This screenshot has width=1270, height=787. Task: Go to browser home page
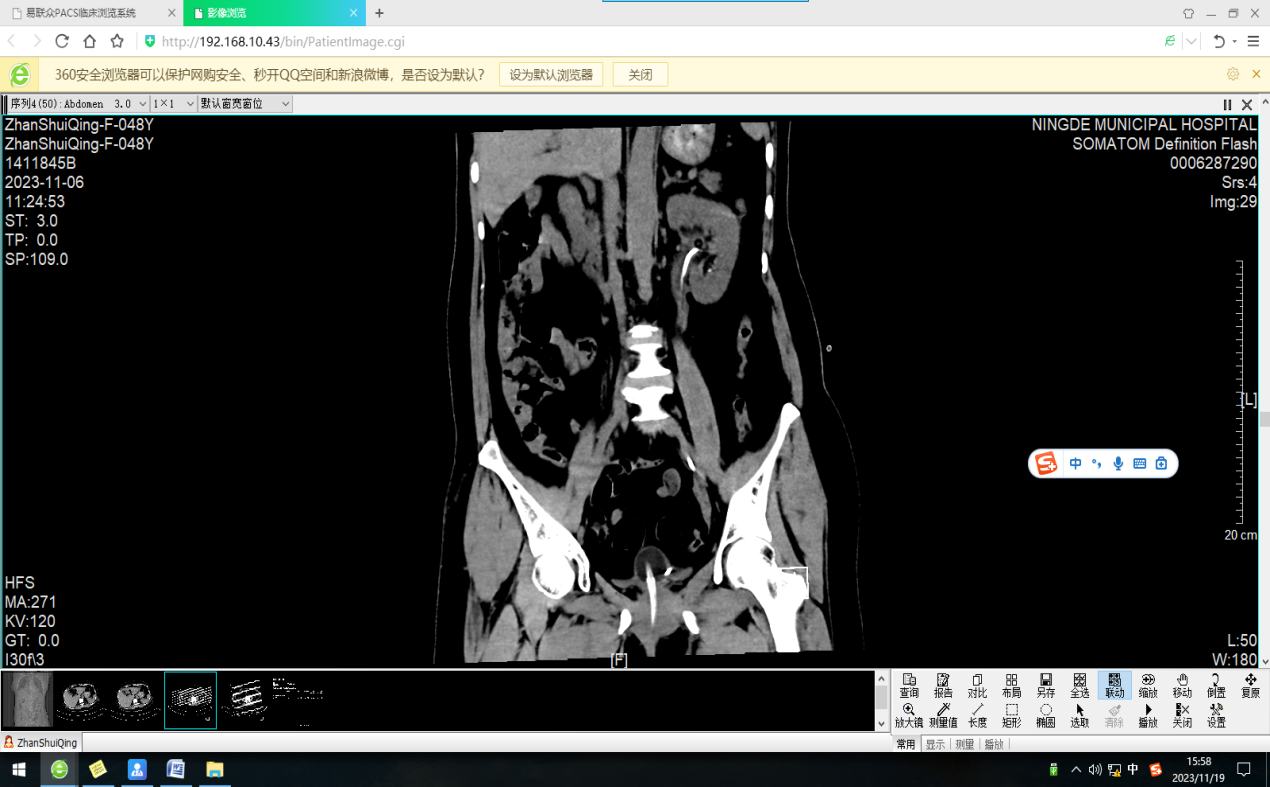click(90, 41)
